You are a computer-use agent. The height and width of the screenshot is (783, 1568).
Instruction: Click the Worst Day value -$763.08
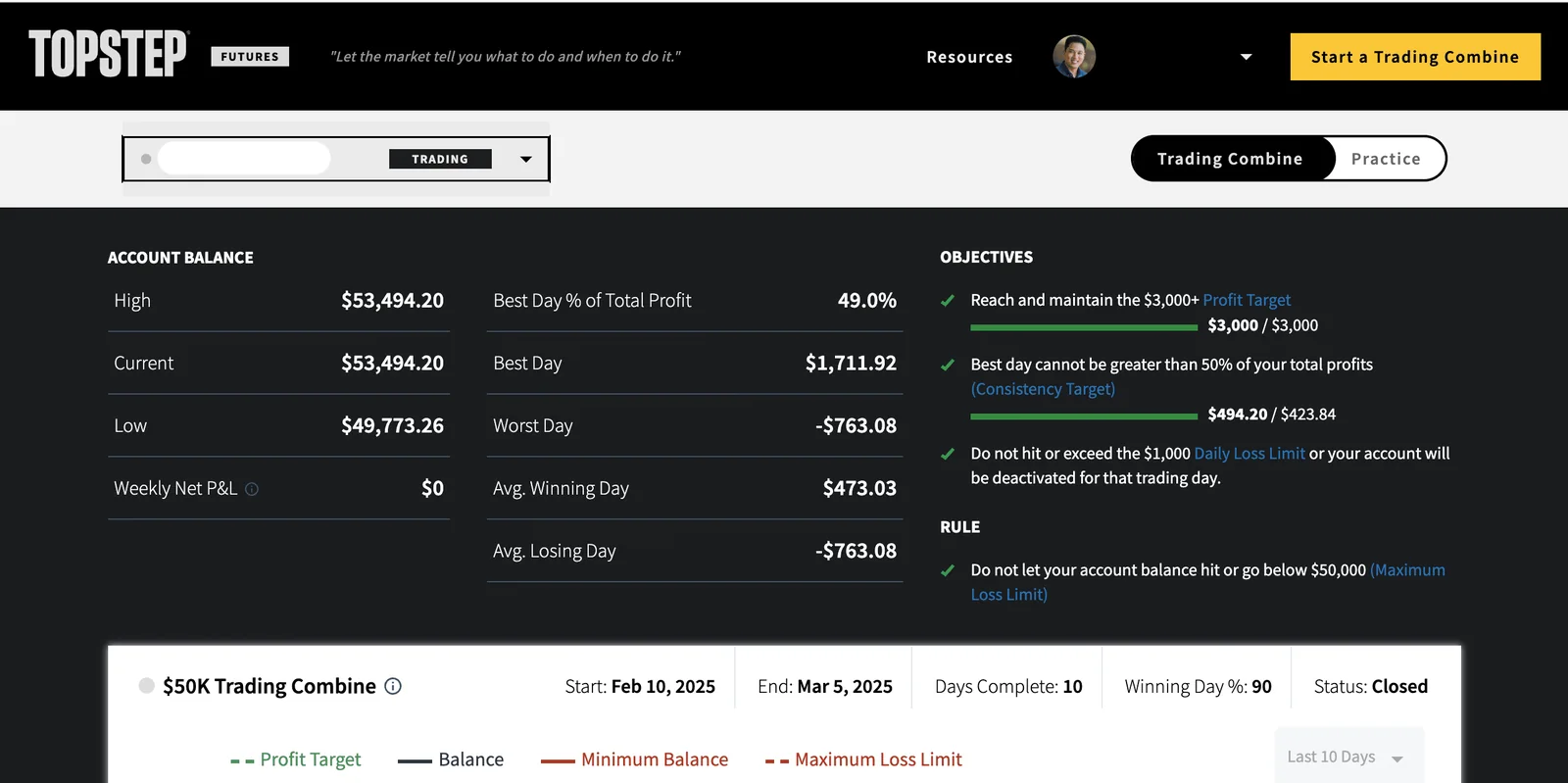[856, 426]
